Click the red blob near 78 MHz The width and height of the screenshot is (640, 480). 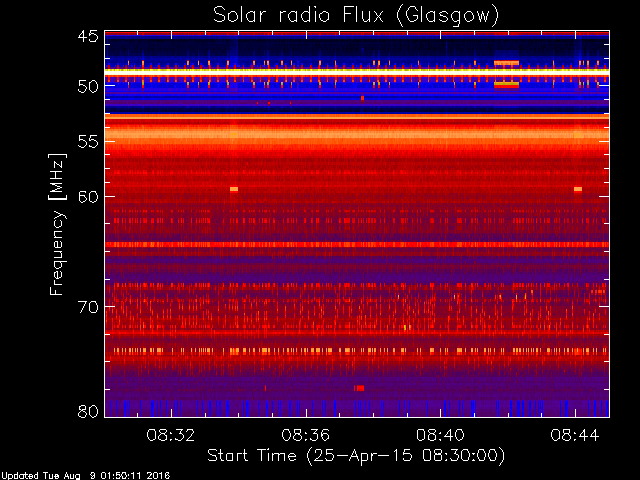(359, 388)
